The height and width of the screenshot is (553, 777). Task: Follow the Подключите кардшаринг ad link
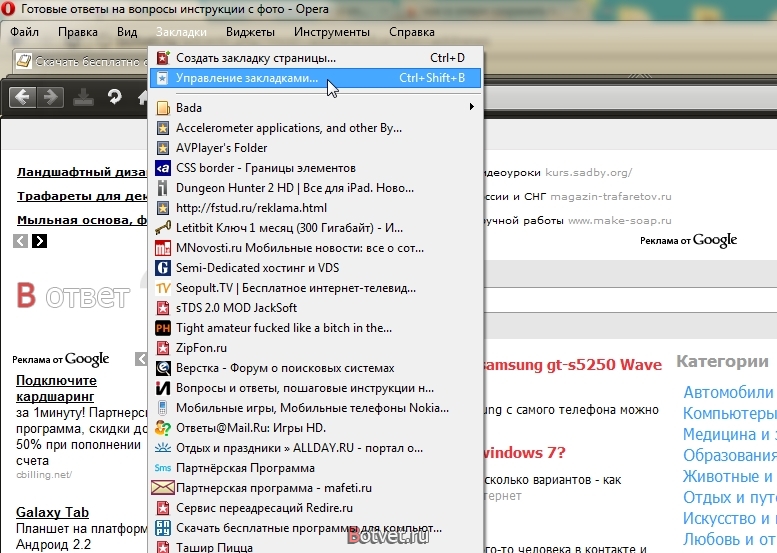(x=56, y=388)
